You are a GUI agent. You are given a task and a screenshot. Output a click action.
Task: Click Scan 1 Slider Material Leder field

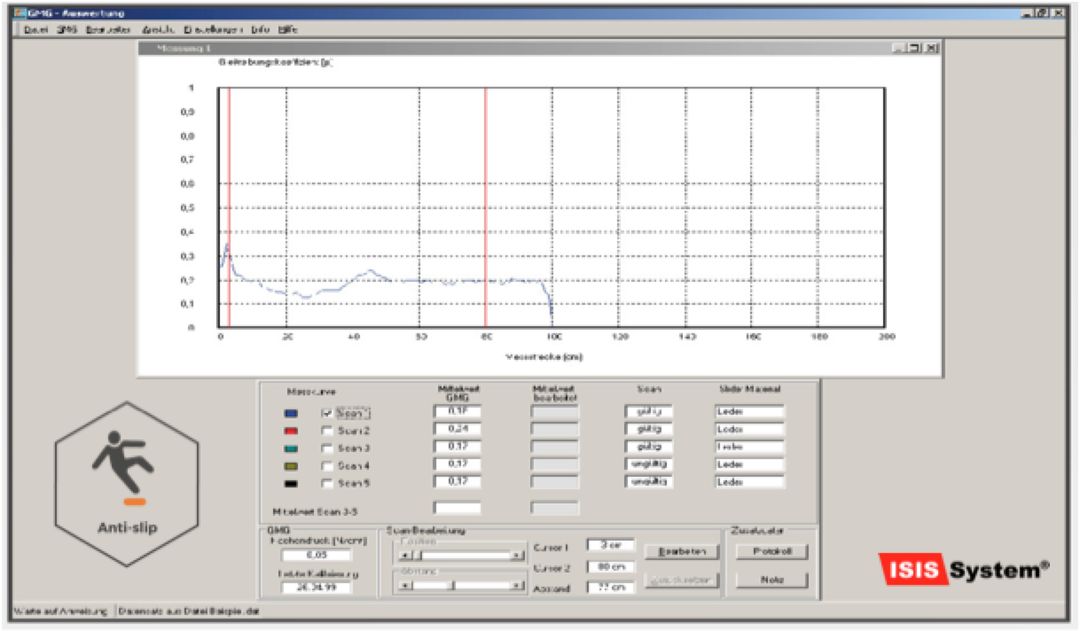pyautogui.click(x=749, y=411)
